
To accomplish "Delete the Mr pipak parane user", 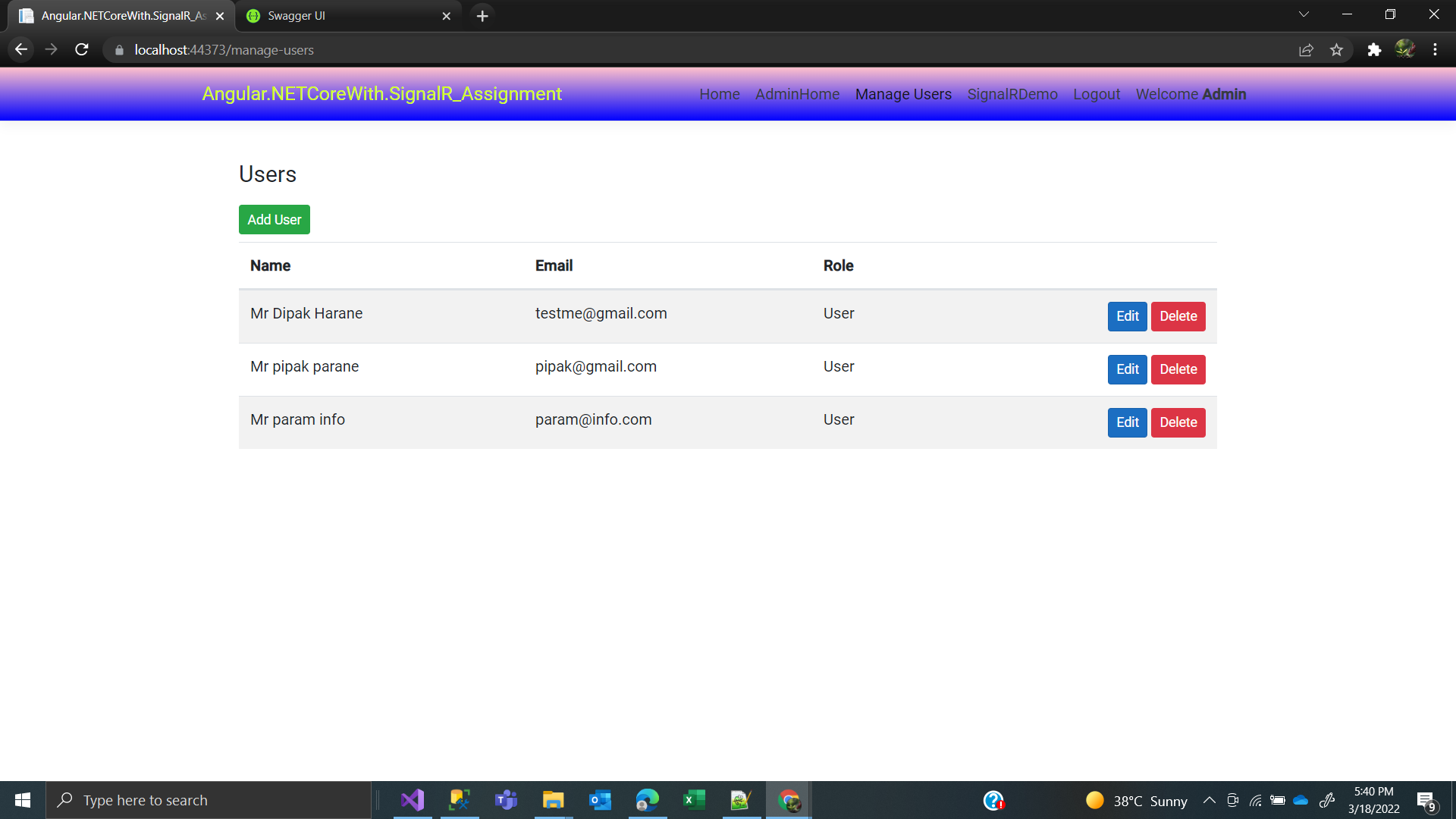I will click(1178, 369).
